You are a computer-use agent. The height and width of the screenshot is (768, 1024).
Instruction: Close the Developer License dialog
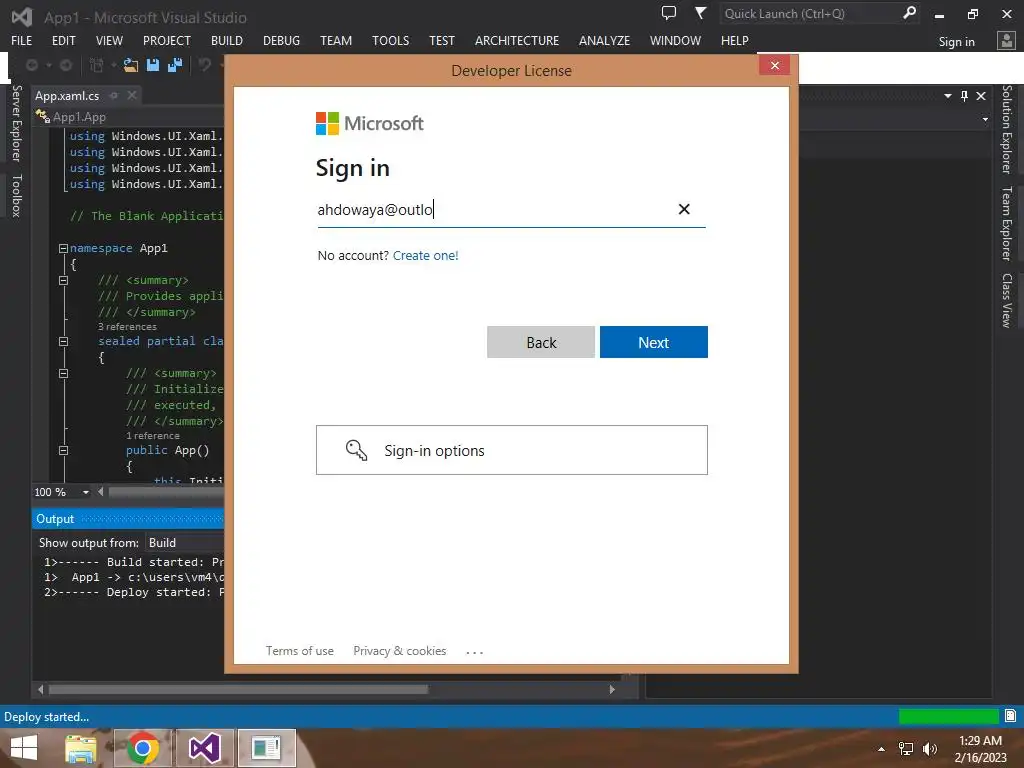[775, 65]
